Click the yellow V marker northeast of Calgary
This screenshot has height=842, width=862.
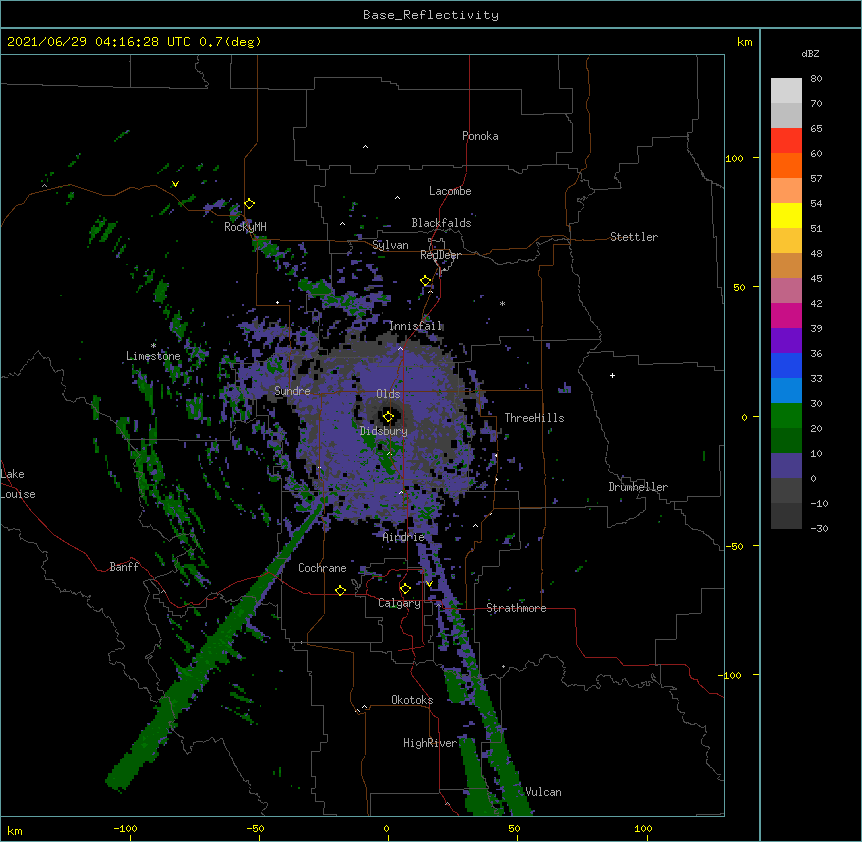coord(429,584)
